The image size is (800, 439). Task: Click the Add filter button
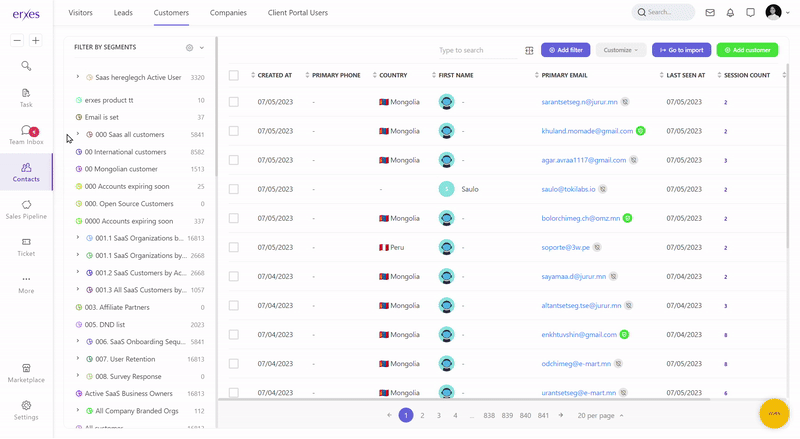pyautogui.click(x=566, y=50)
